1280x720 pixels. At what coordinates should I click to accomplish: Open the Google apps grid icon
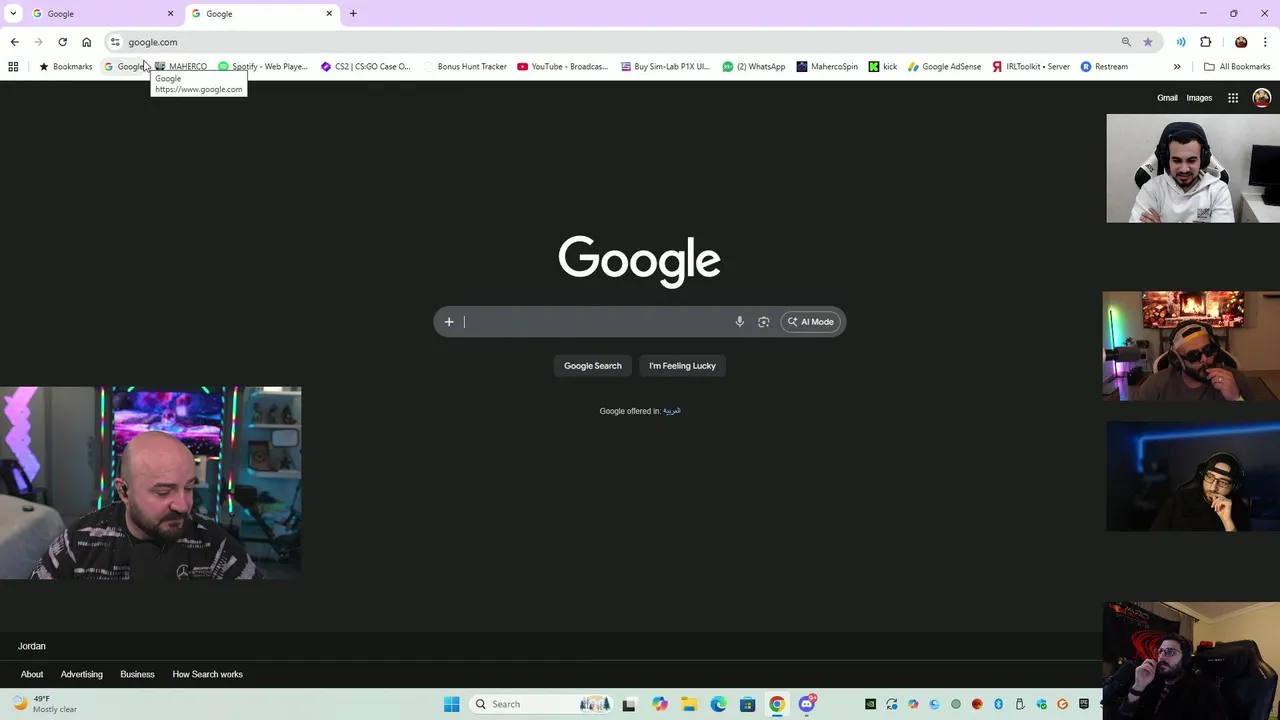(x=1233, y=98)
